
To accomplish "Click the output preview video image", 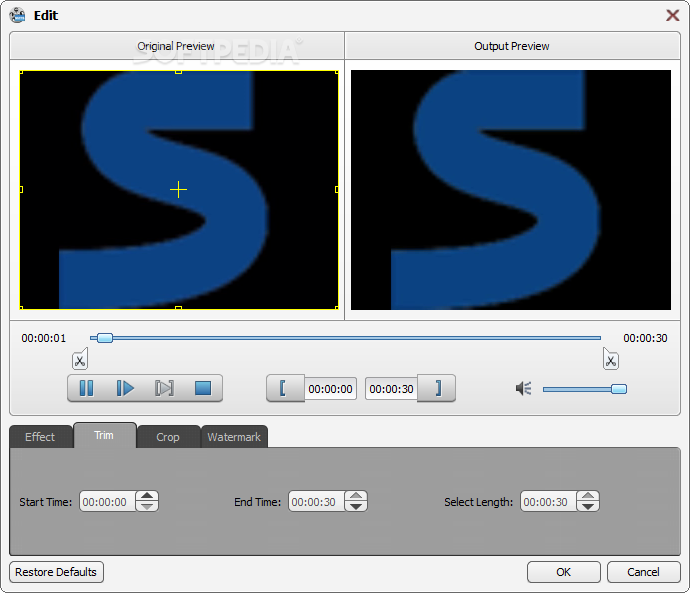I will click(511, 190).
